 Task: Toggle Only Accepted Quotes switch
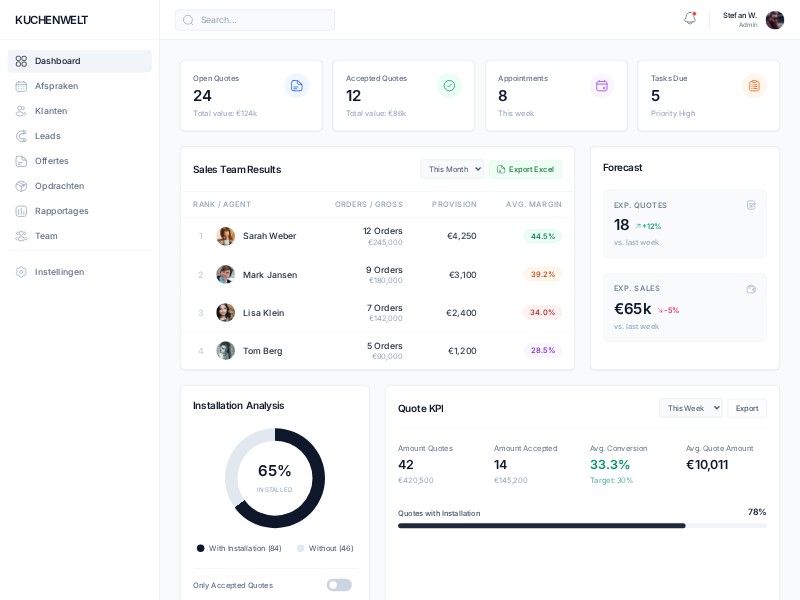(339, 585)
